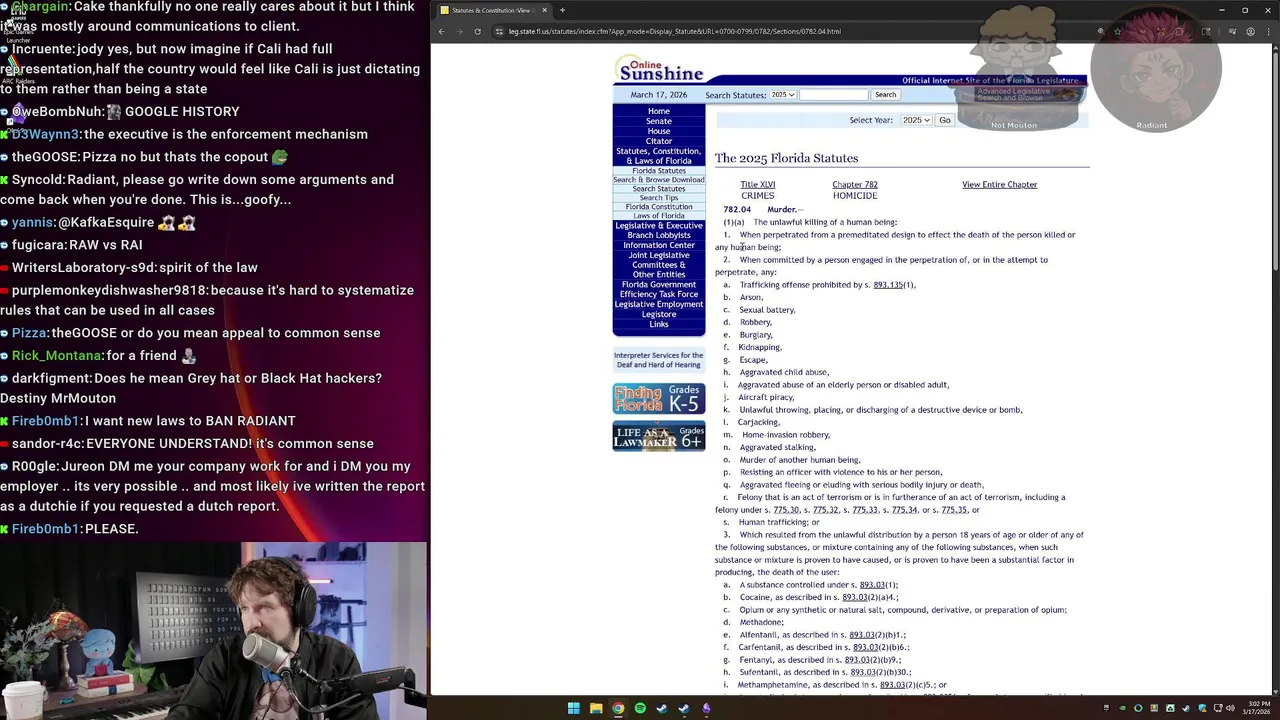Screen dimensions: 1280x720
Task: Expand the Select Year dropdown
Action: (916, 120)
